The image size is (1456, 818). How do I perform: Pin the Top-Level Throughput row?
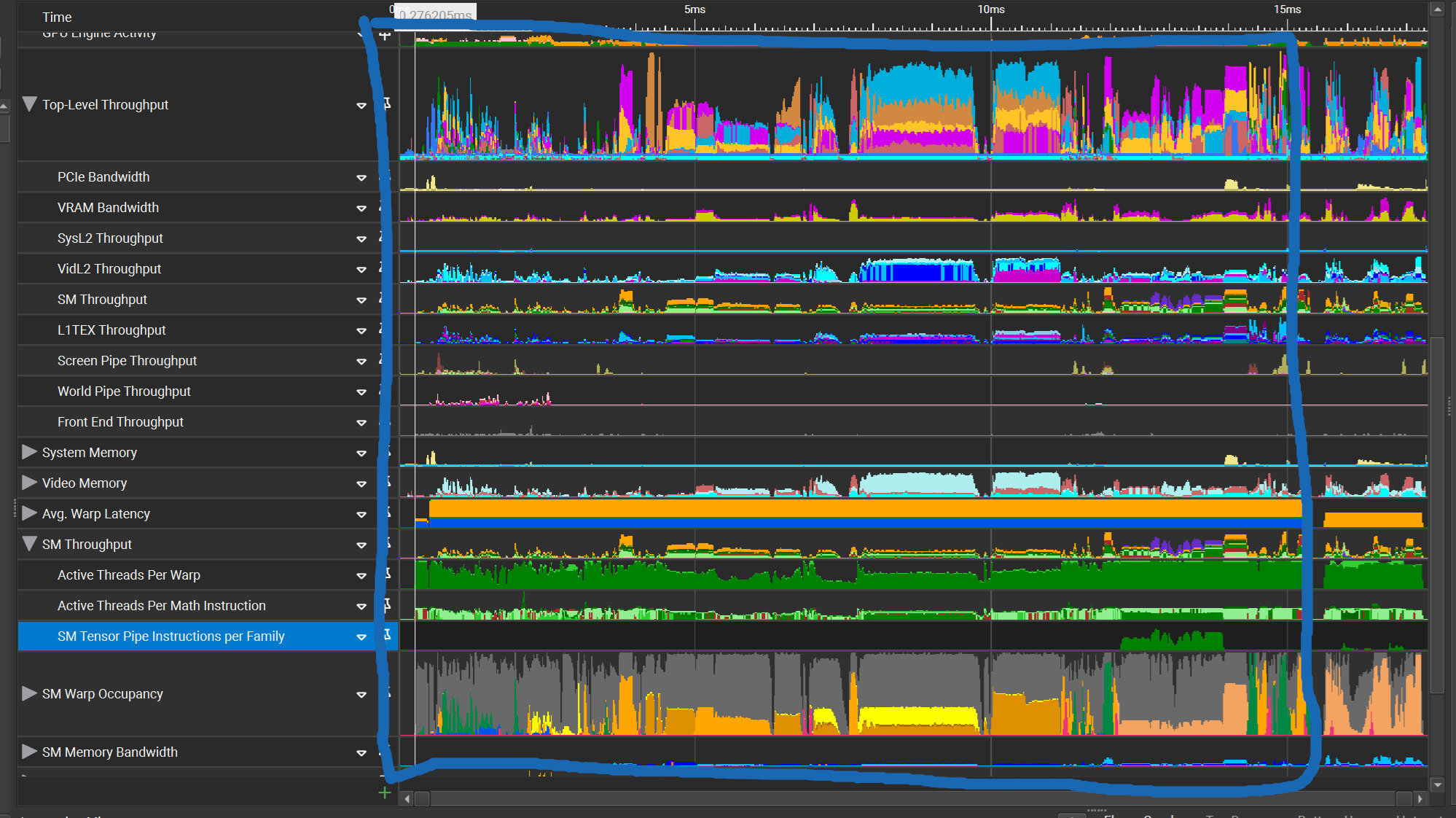point(387,104)
